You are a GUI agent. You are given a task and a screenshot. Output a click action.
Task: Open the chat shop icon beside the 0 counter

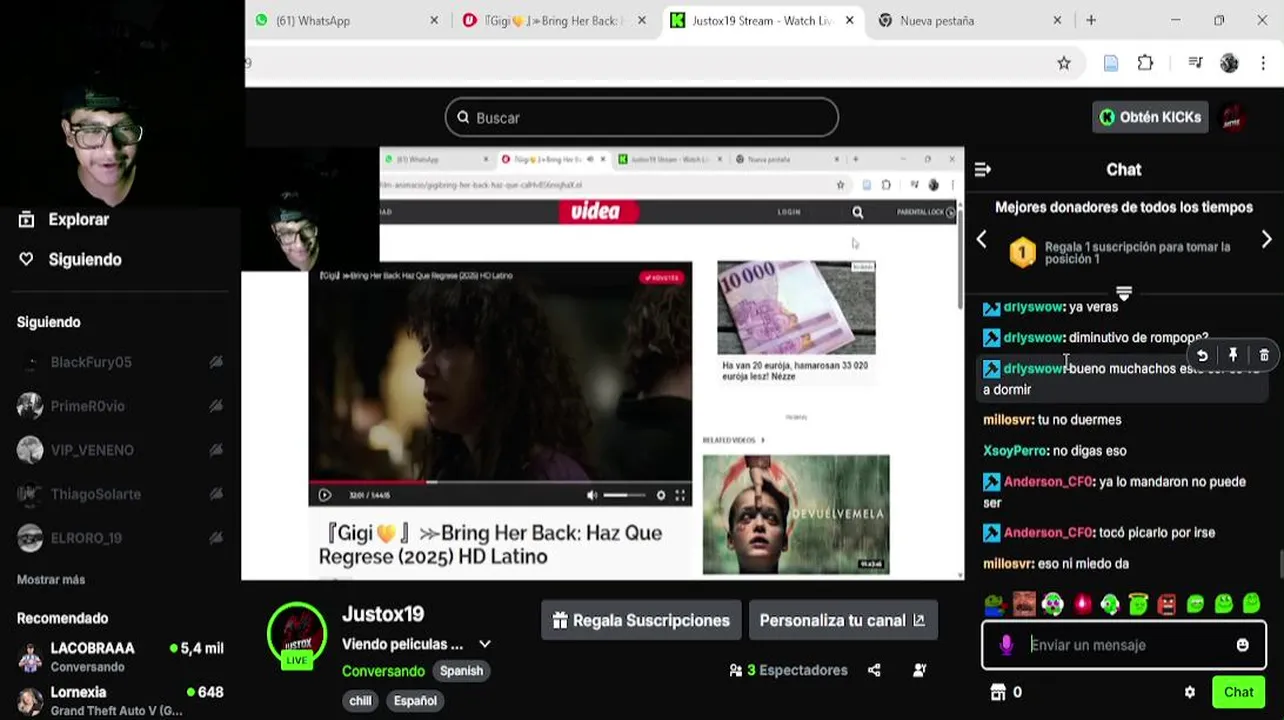click(x=997, y=692)
